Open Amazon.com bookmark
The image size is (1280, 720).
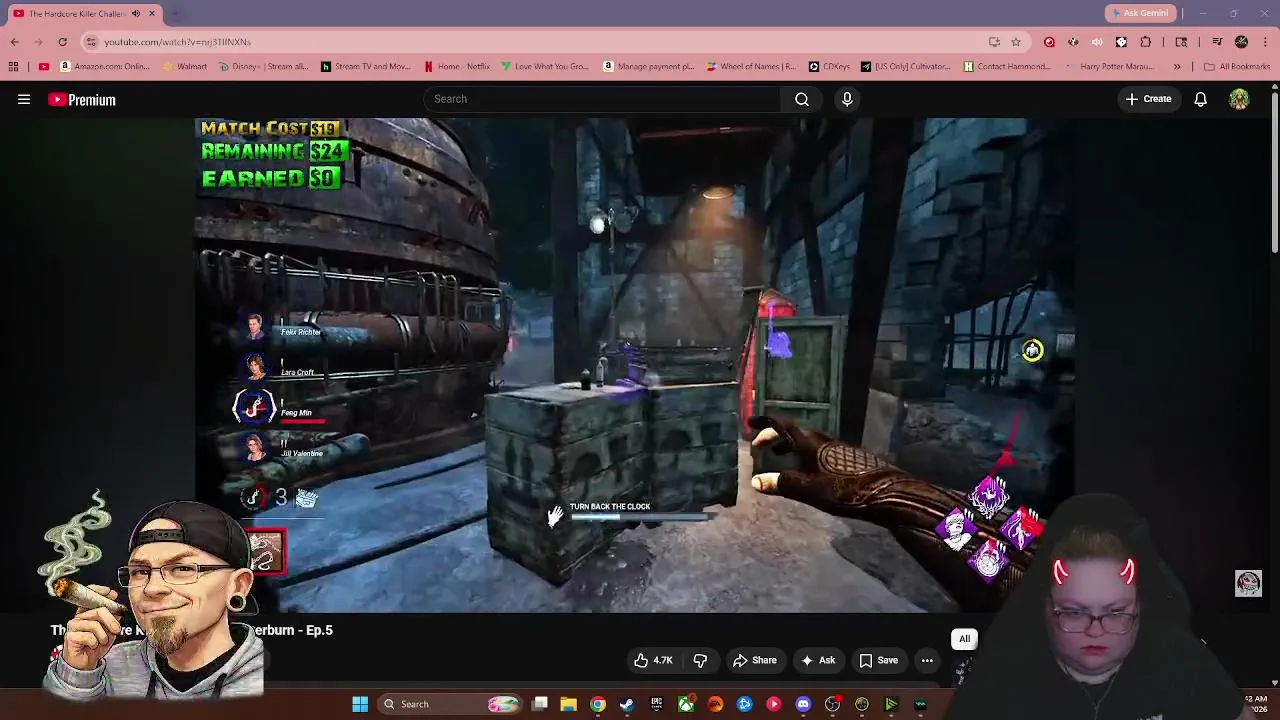click(104, 67)
